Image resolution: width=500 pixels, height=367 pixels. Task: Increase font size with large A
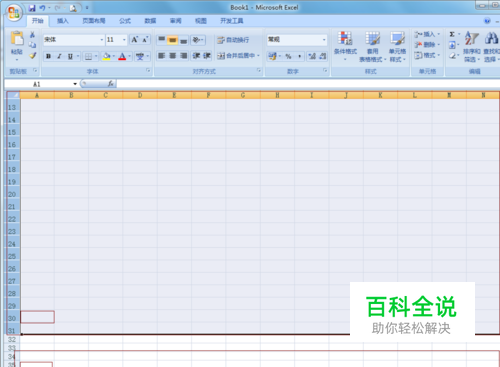click(x=134, y=40)
